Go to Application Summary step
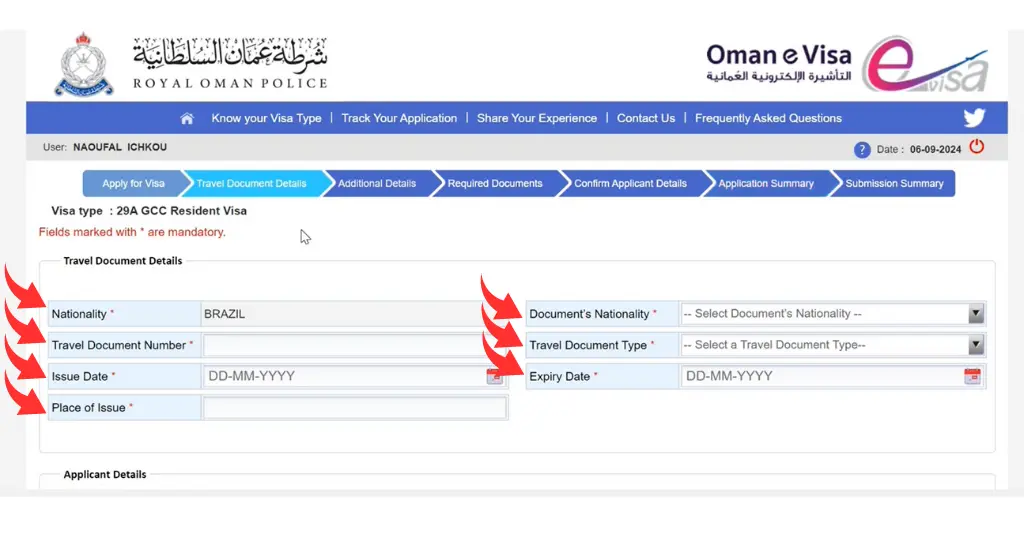 pos(766,184)
